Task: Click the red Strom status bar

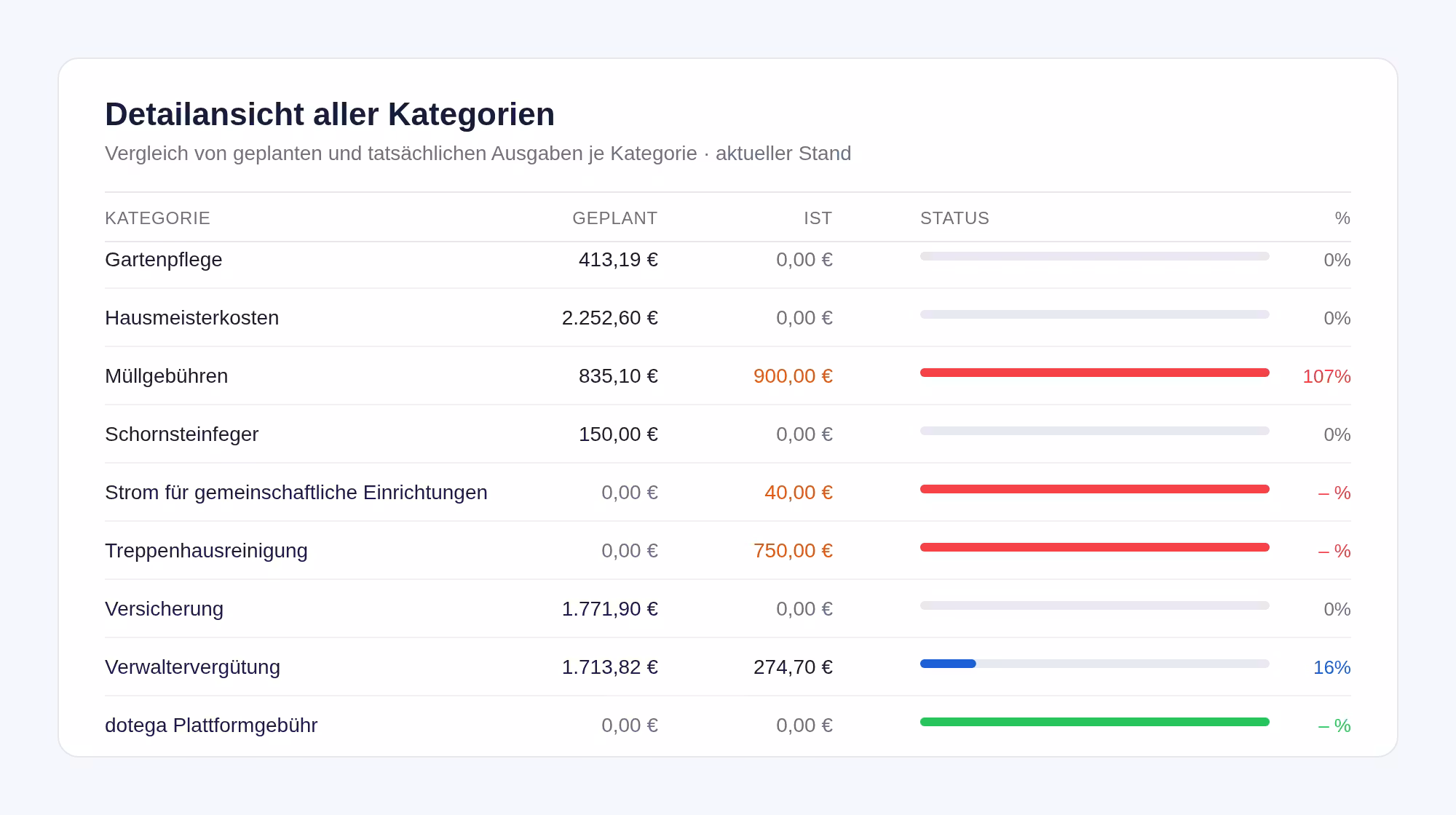Action: [x=1095, y=489]
